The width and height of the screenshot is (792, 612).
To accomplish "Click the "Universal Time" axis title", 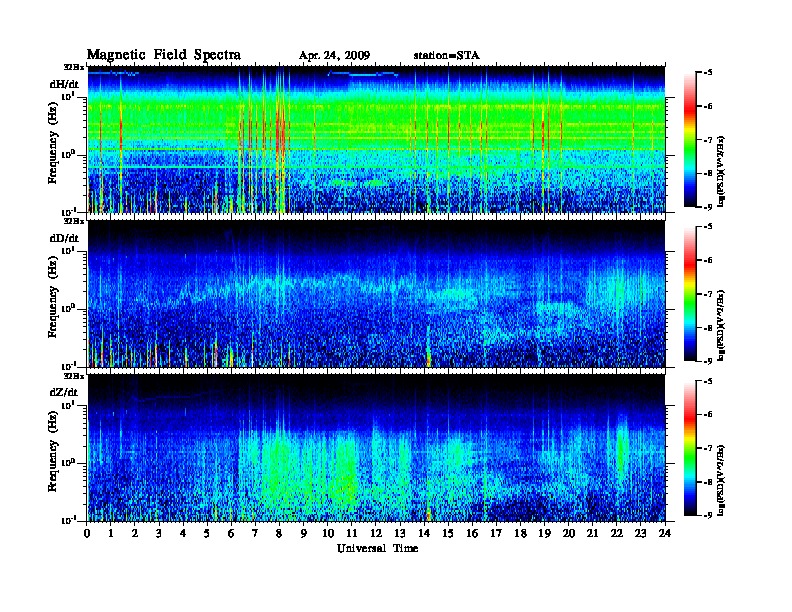I will click(x=377, y=548).
